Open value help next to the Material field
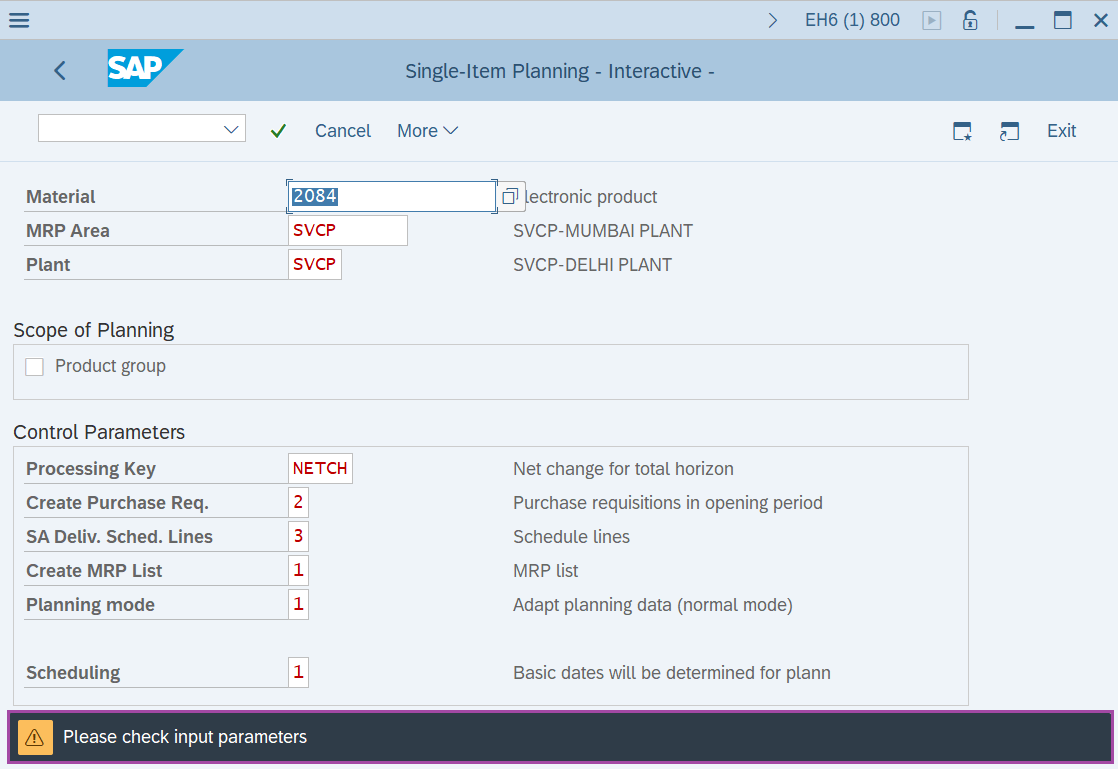This screenshot has width=1118, height=769. 510,197
